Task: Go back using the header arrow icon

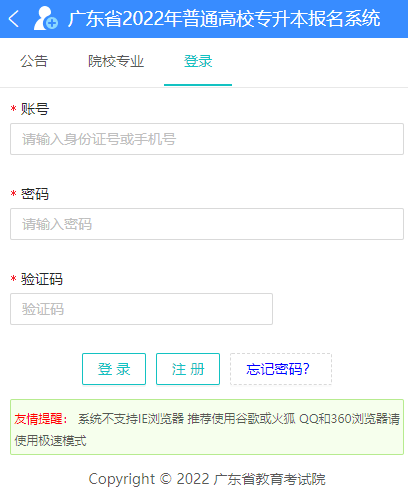Action: pyautogui.click(x=14, y=19)
